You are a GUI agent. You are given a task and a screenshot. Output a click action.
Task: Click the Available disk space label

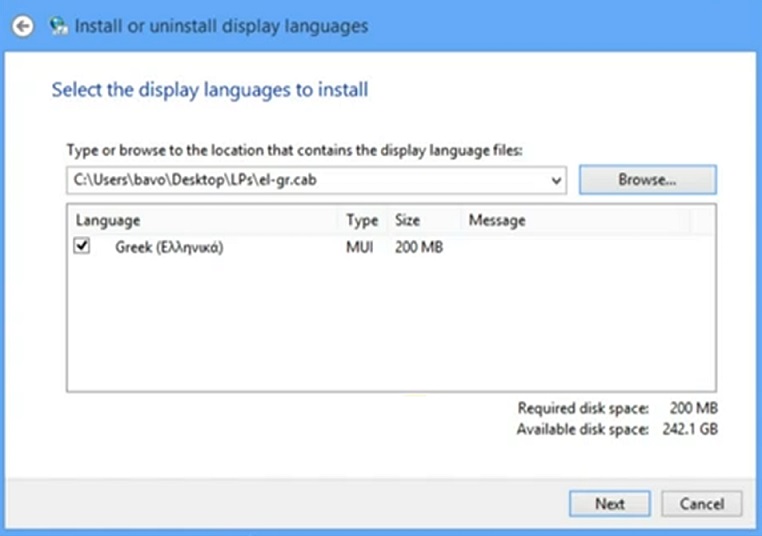[583, 430]
